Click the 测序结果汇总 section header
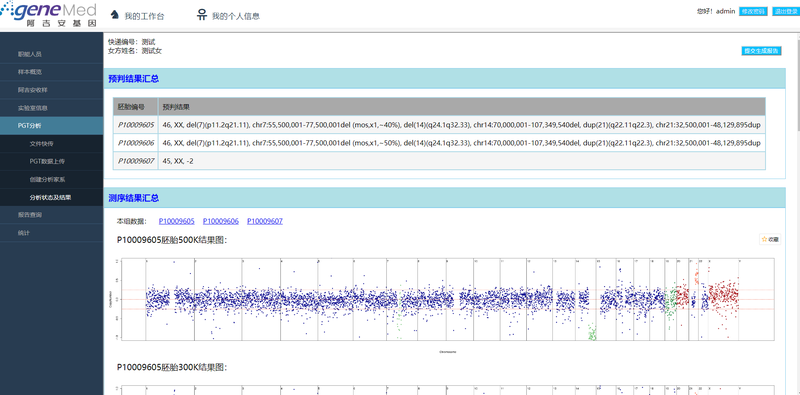Image resolution: width=800 pixels, height=395 pixels. [x=444, y=198]
